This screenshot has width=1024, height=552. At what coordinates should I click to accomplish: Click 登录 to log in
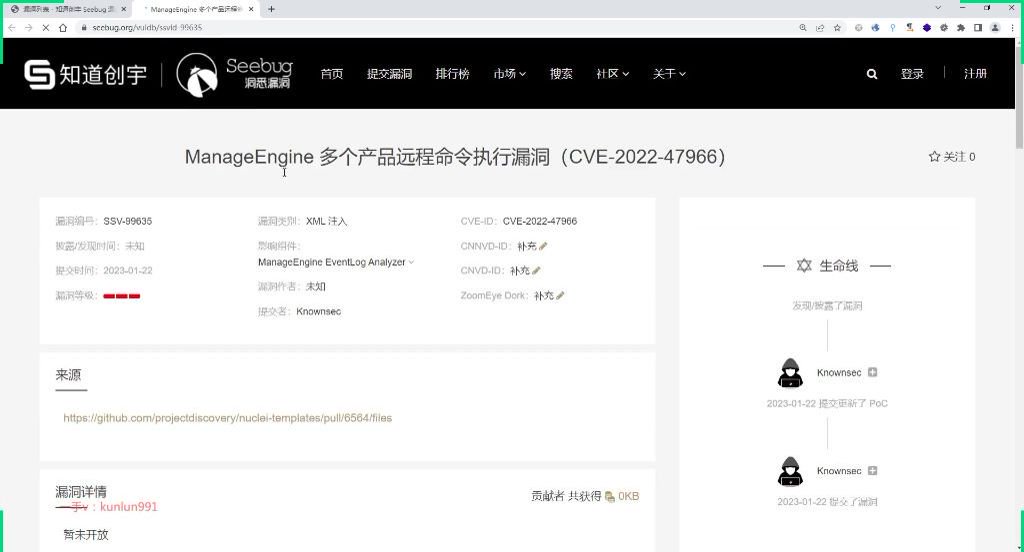pyautogui.click(x=912, y=74)
